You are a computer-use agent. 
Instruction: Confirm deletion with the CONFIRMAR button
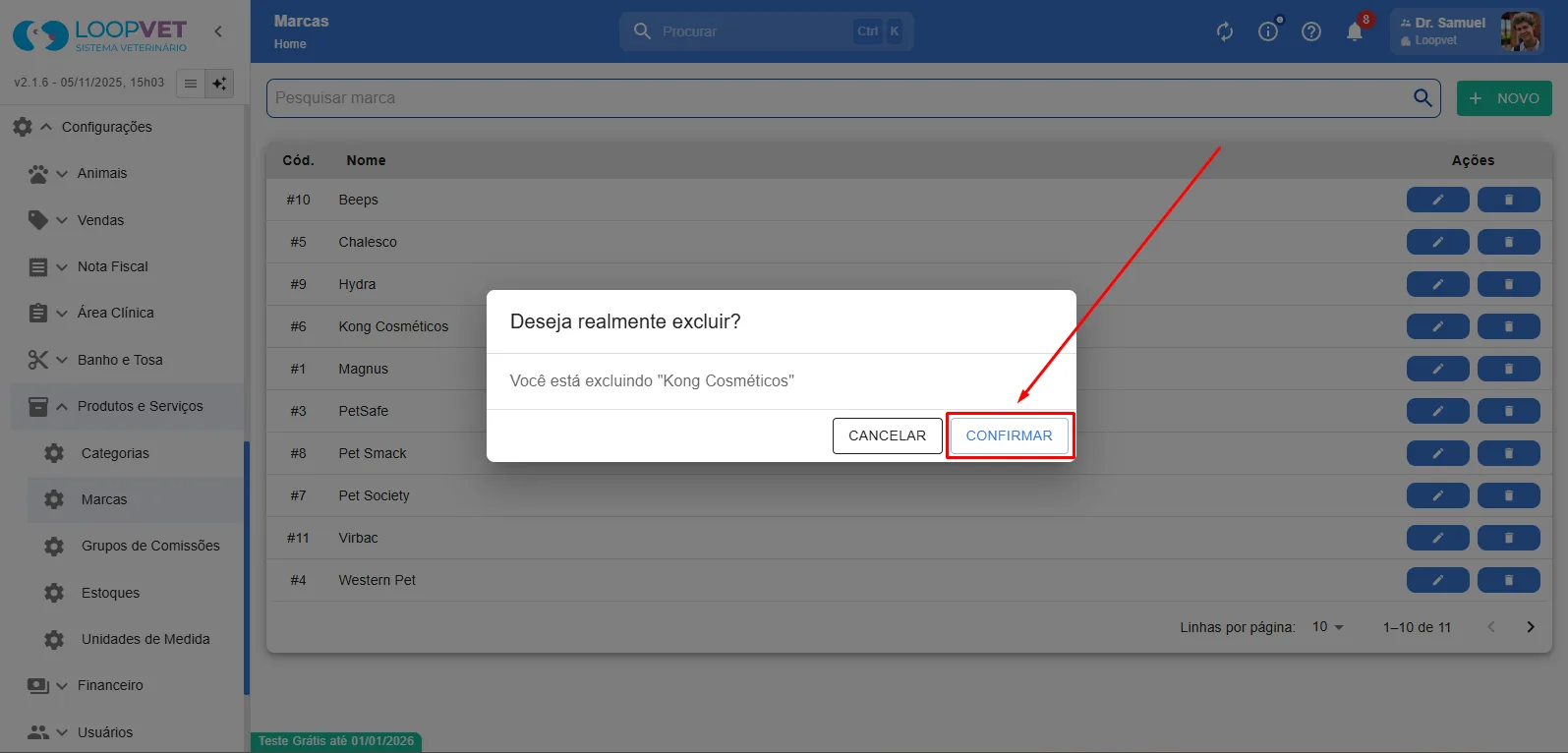[1009, 435]
